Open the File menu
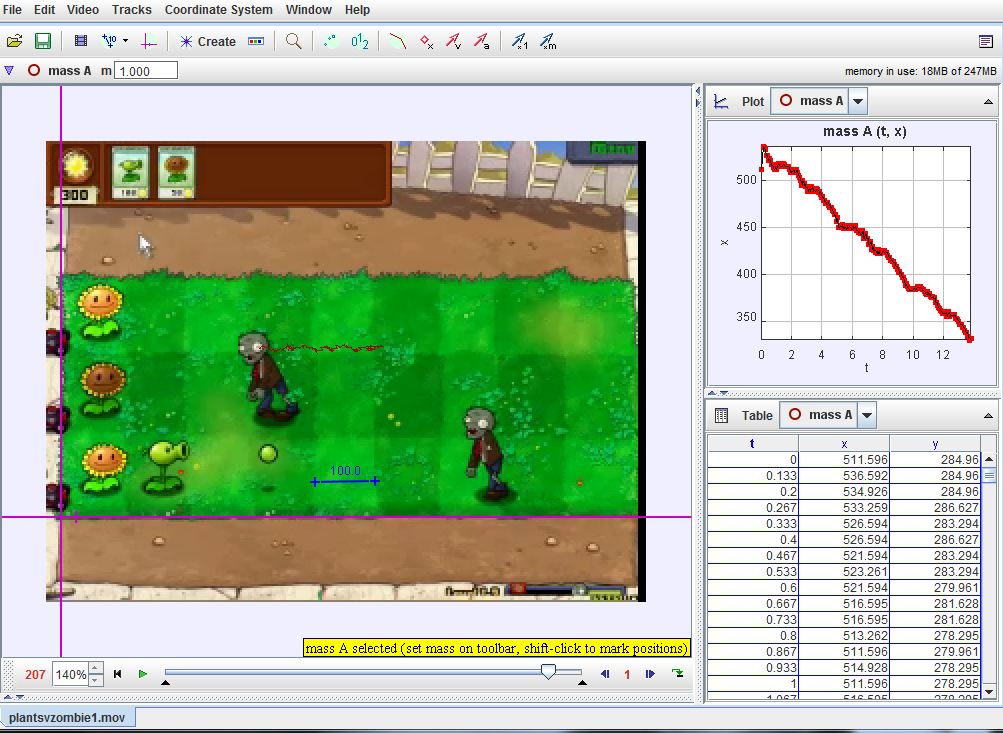 (x=12, y=10)
